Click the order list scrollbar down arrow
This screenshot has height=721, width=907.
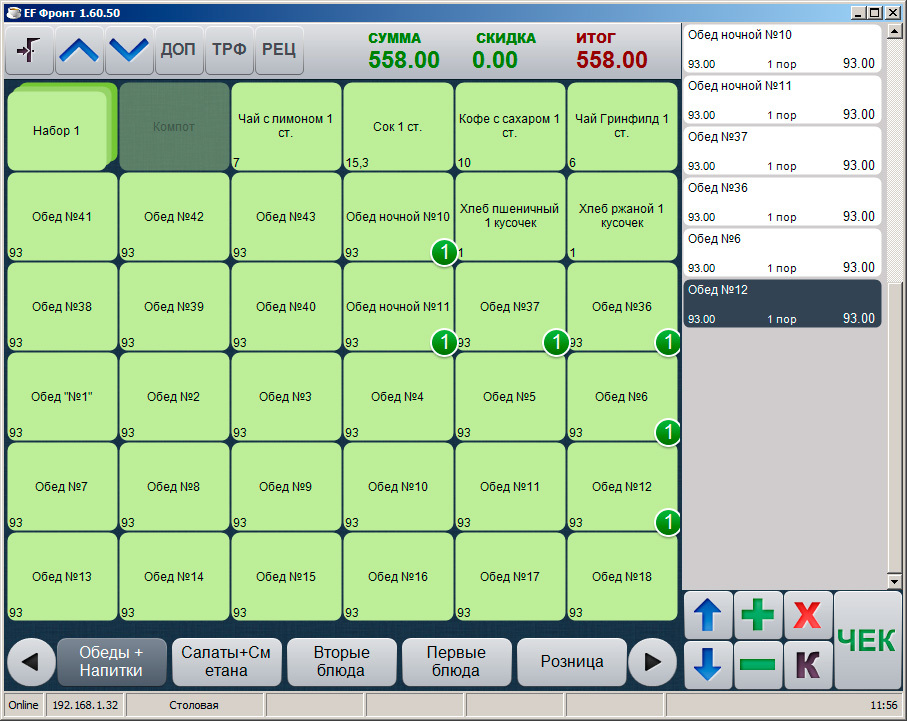[894, 581]
